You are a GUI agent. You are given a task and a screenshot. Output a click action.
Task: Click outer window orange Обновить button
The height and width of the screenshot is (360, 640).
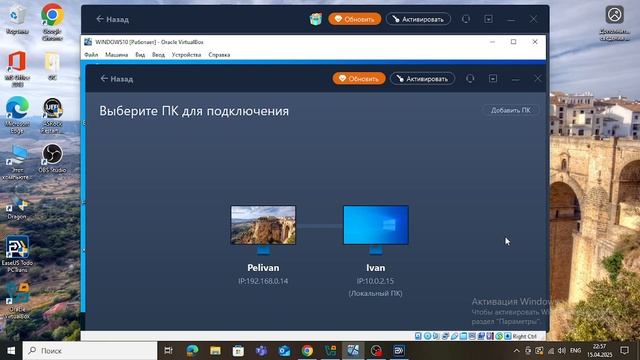[x=355, y=19]
